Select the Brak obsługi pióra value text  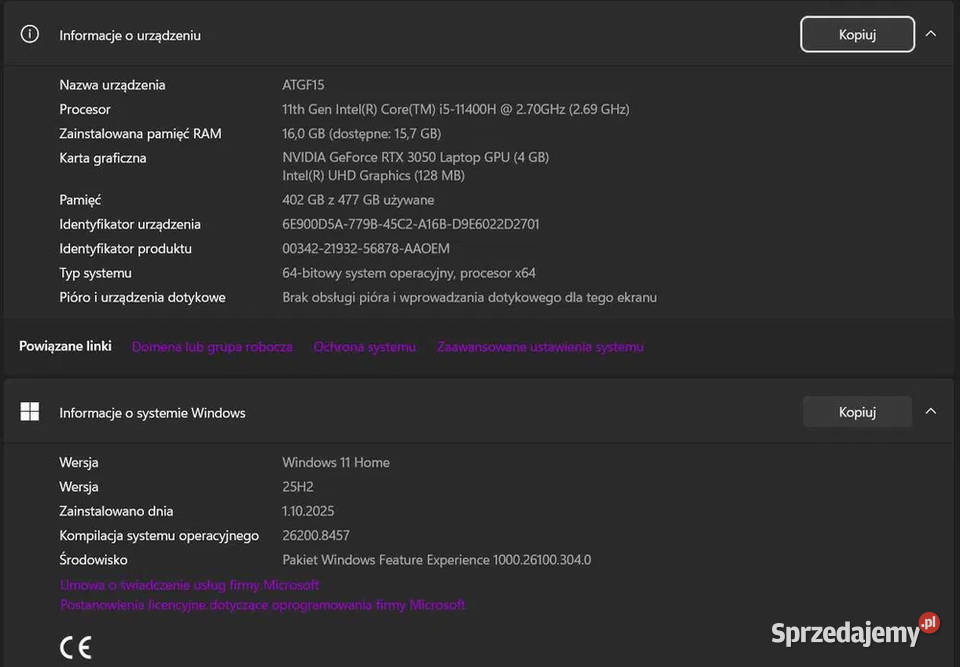pos(470,297)
